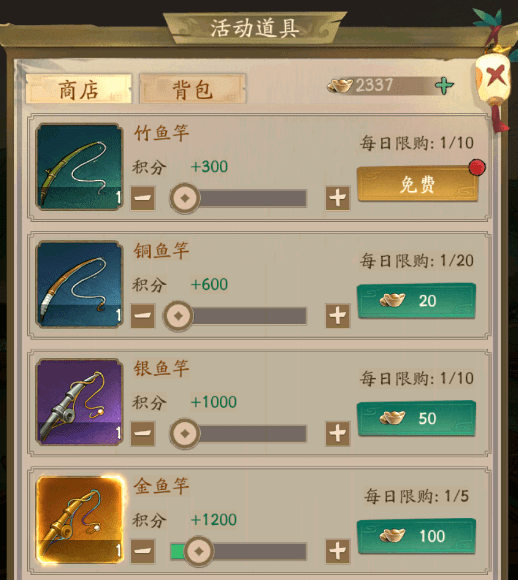Image resolution: width=518 pixels, height=580 pixels.
Task: Decrease 金鱼竿 quantity with the minus
Action: (143, 551)
